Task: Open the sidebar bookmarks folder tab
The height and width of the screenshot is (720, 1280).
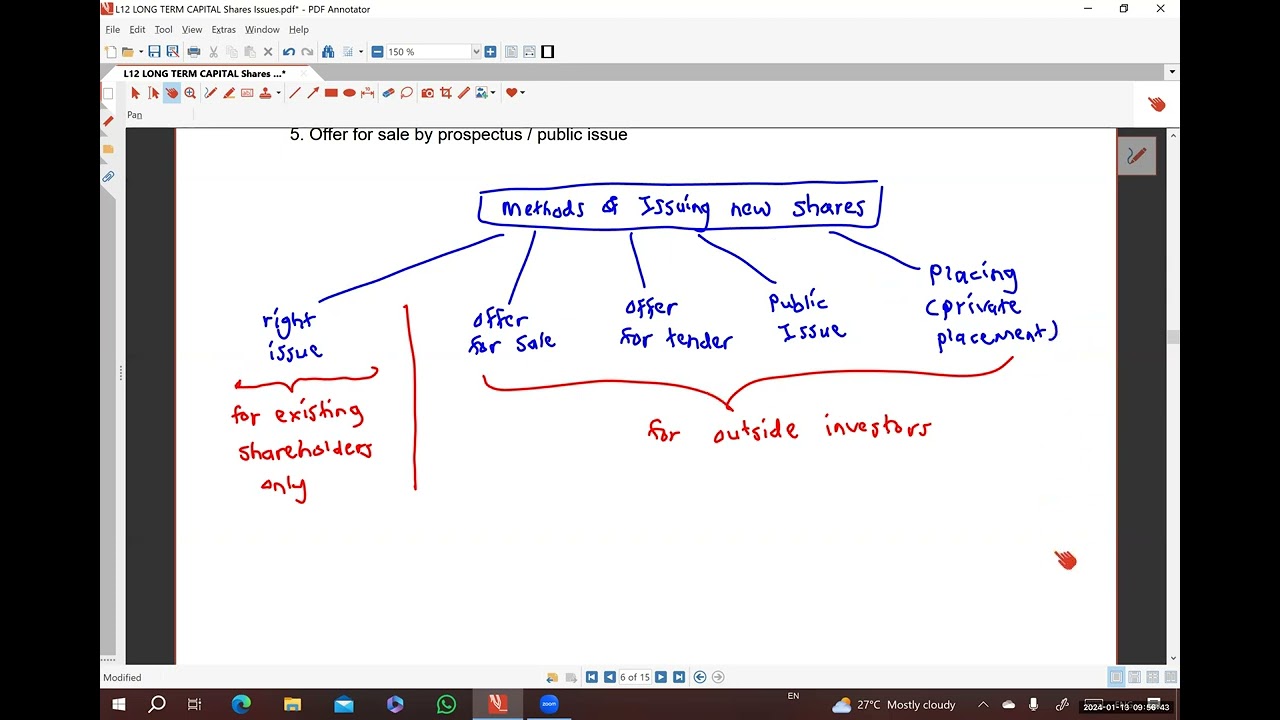Action: (108, 149)
